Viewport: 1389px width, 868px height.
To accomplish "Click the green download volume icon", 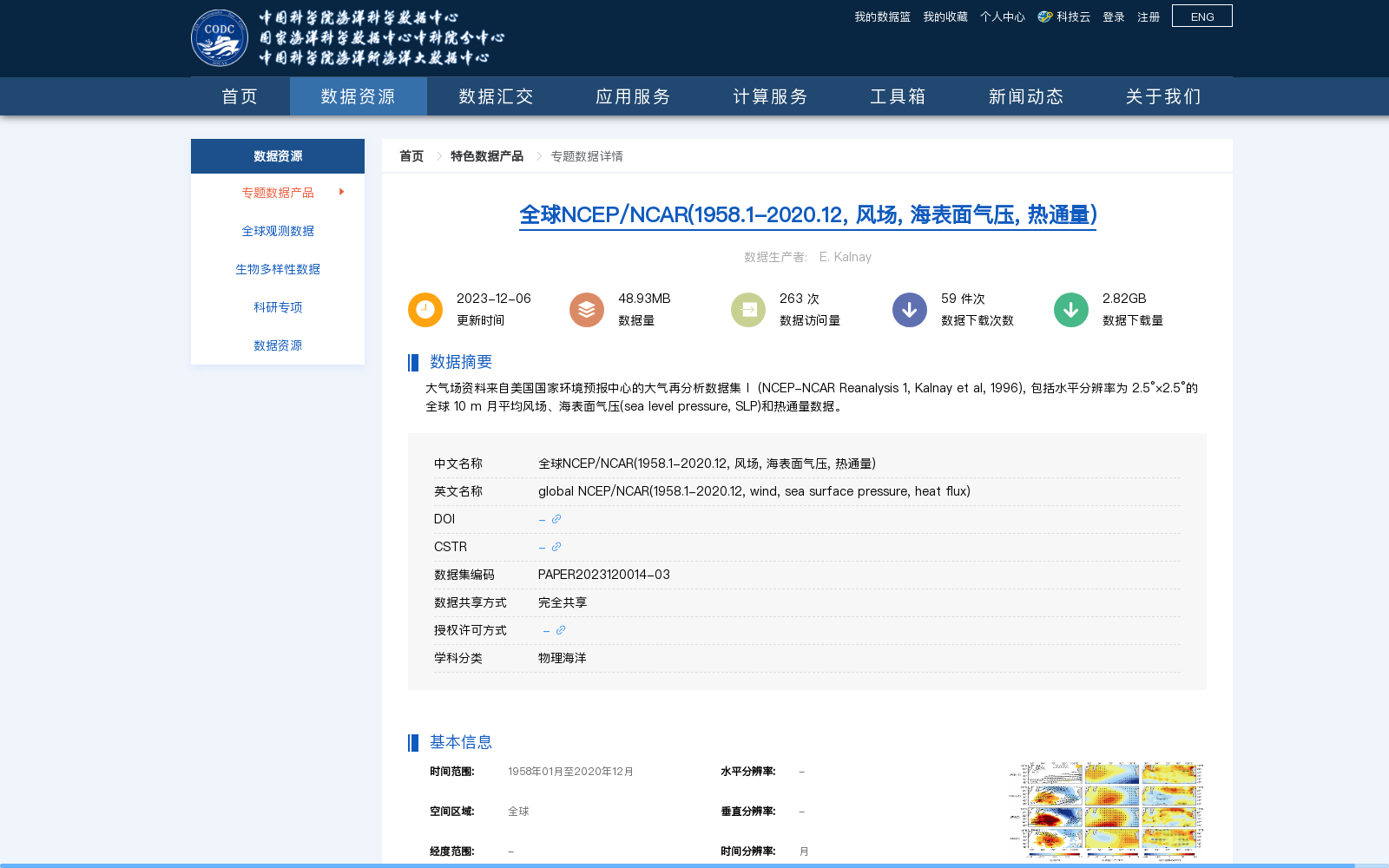I will point(1071,310).
